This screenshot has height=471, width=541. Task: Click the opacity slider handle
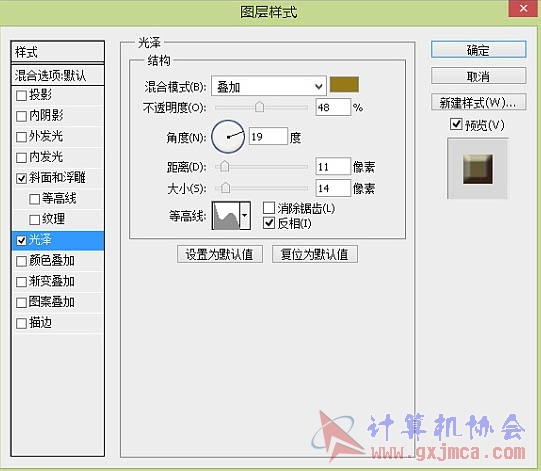(259, 107)
